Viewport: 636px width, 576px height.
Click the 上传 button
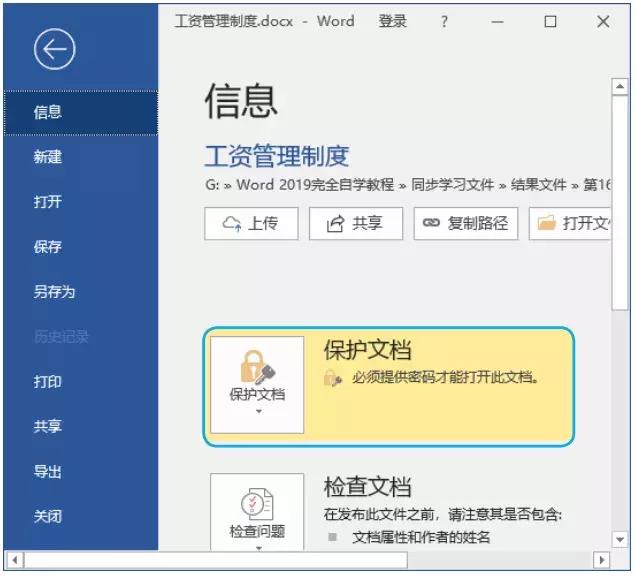point(251,224)
